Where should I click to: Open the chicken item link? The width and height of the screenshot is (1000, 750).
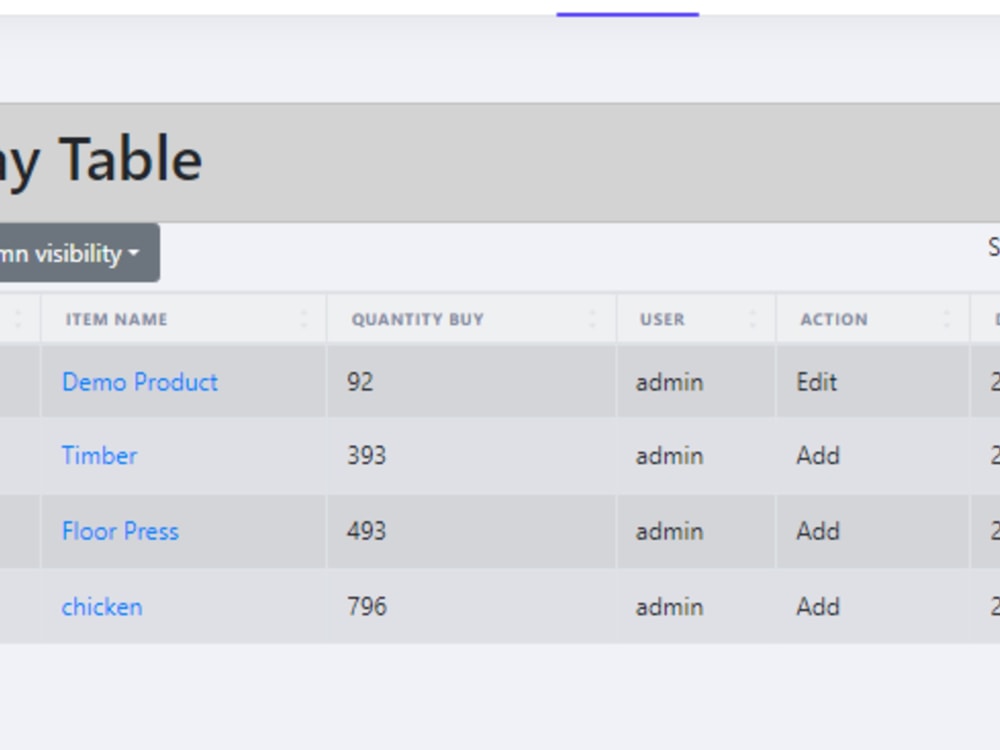[101, 607]
